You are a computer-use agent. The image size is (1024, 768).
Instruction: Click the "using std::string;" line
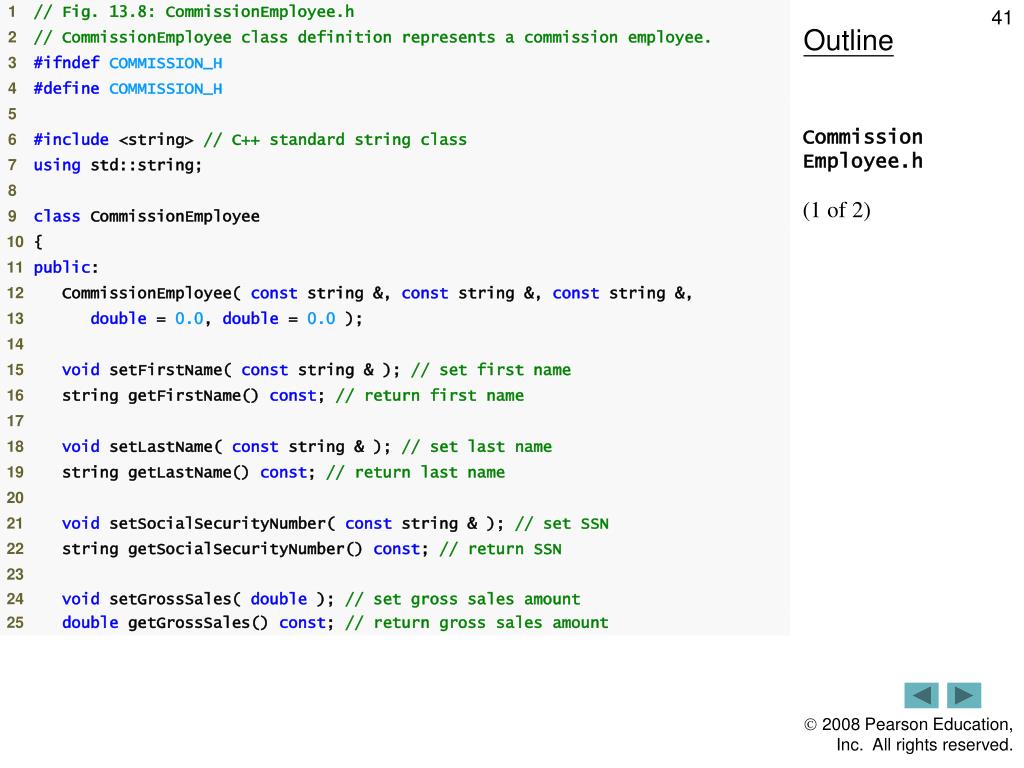pos(118,165)
